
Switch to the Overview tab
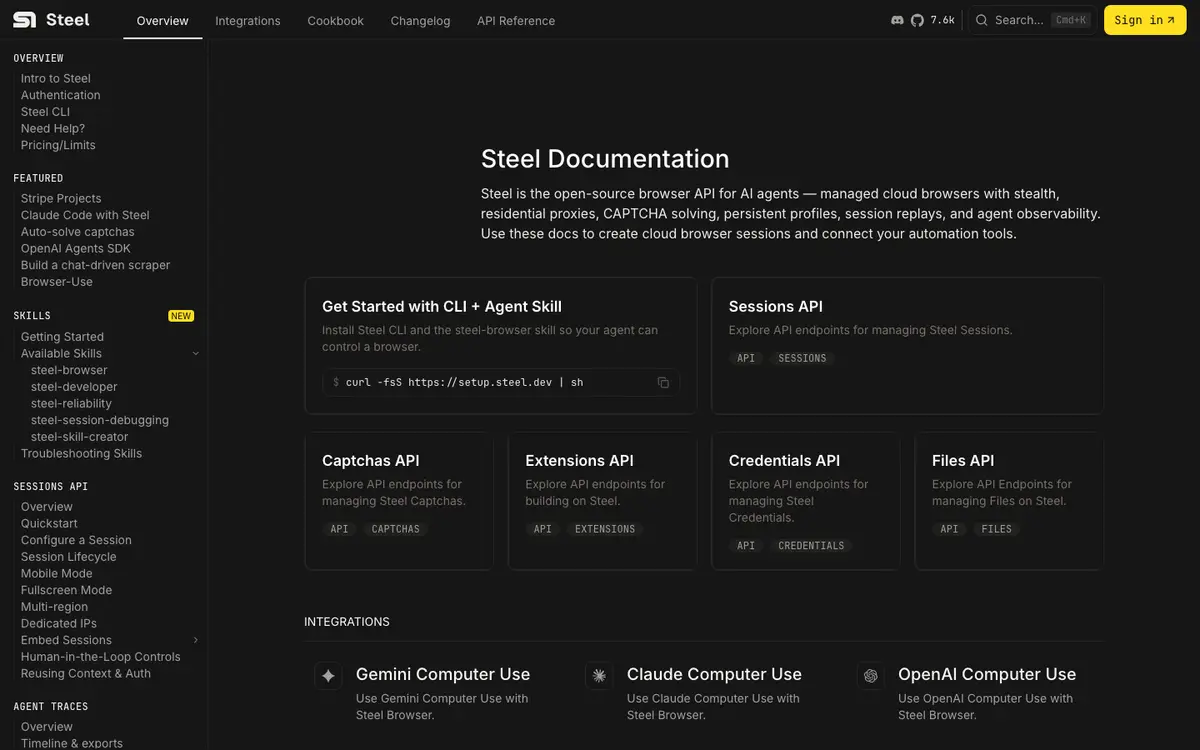tap(163, 20)
